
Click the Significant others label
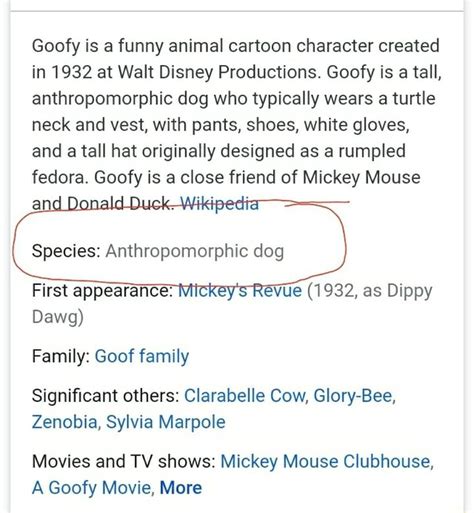click(x=106, y=396)
